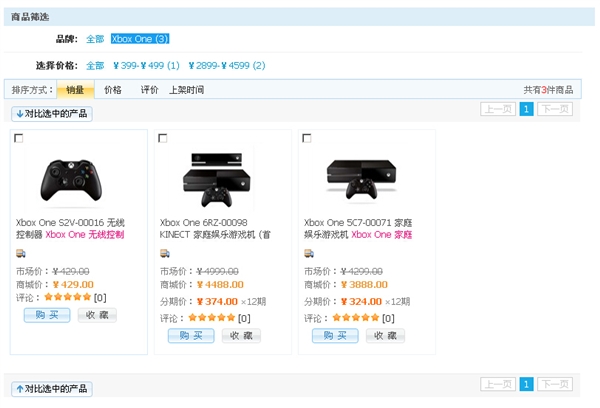The image size is (600, 408).
Task: Sort products by 上架时间
Action: click(186, 90)
